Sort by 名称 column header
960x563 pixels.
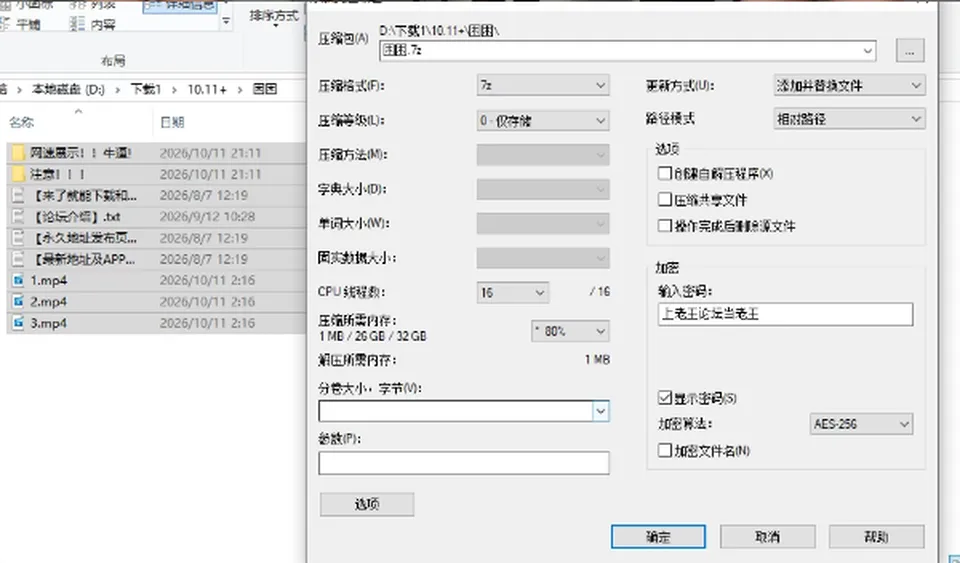click(x=21, y=122)
